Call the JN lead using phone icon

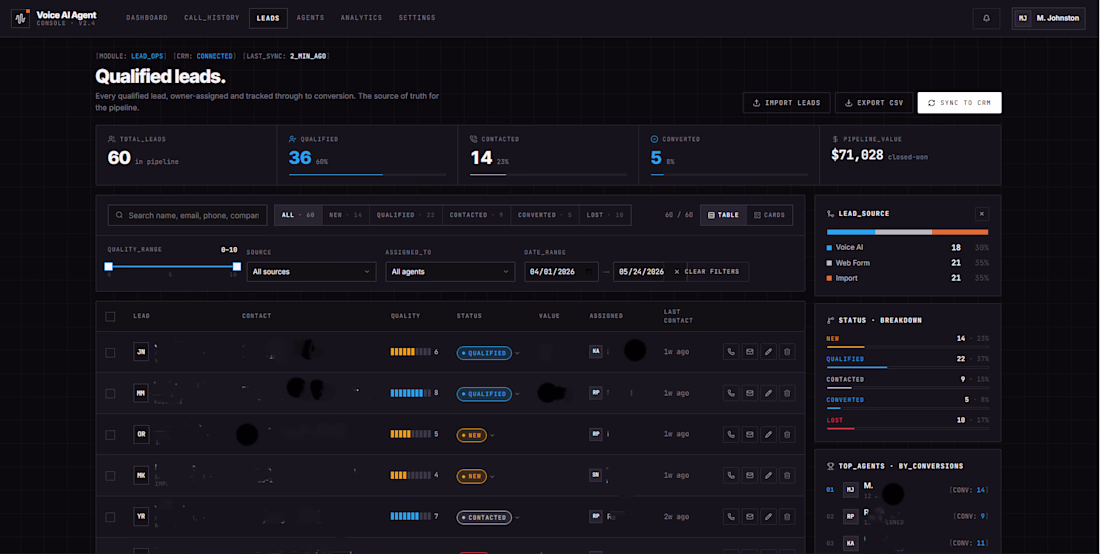coord(731,352)
